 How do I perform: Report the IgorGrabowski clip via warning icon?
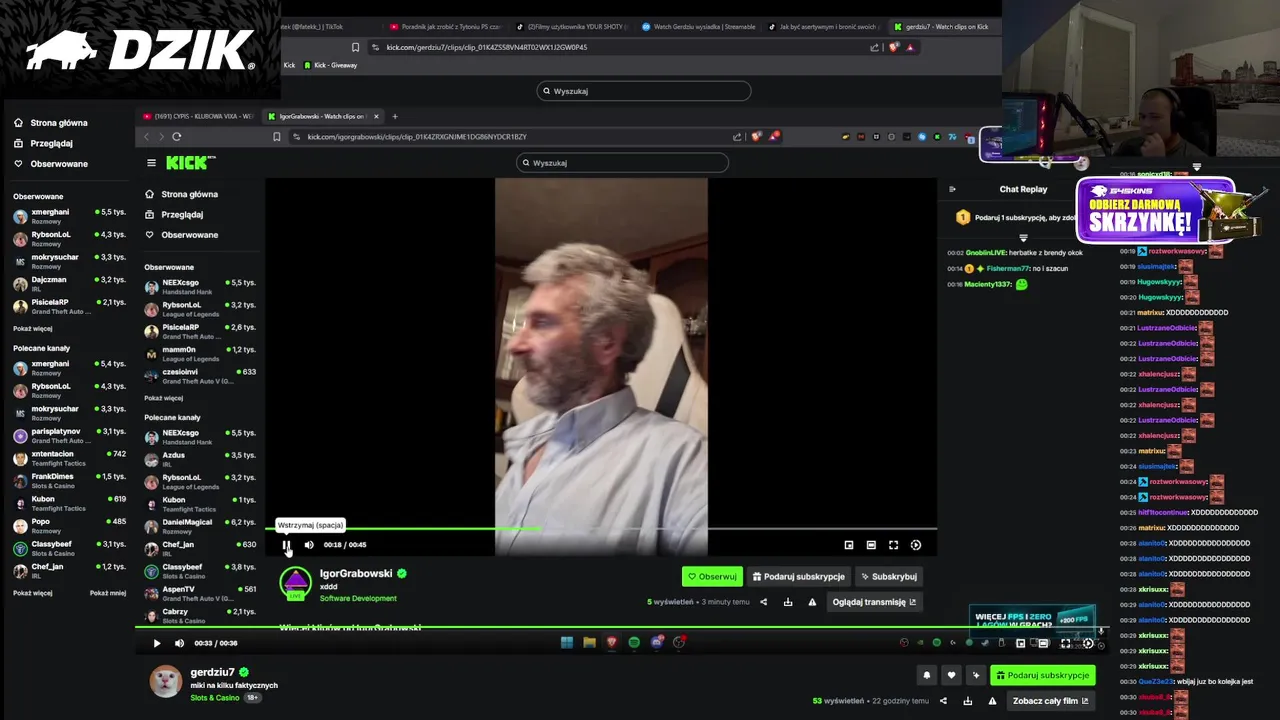[812, 602]
